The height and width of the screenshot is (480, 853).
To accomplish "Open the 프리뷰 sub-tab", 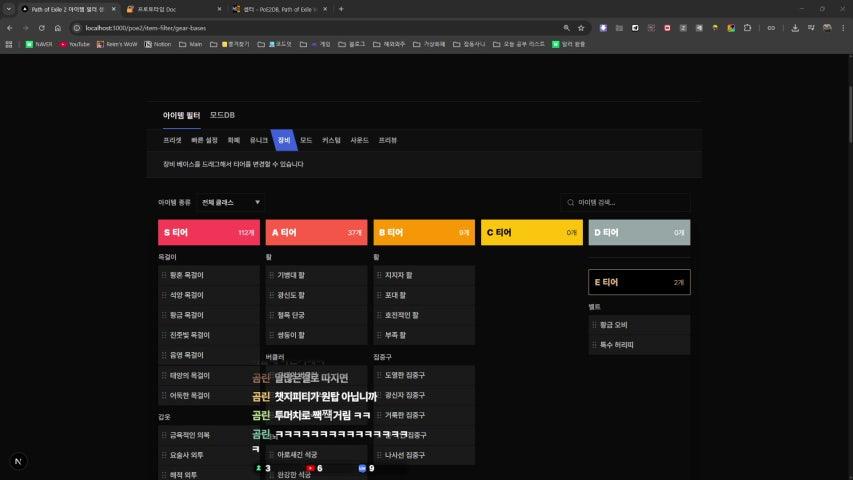I will point(387,140).
